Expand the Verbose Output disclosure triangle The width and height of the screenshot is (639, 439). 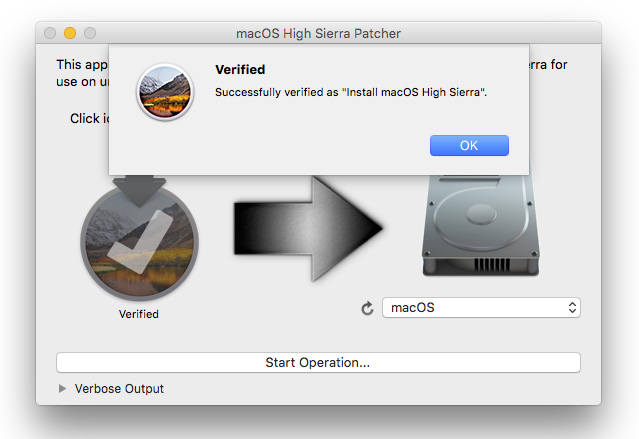[64, 389]
